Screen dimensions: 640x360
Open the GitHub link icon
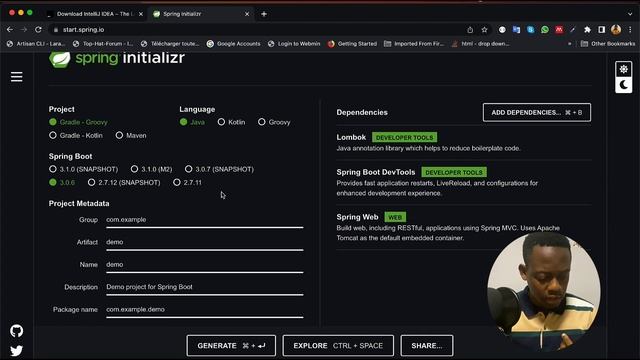click(17, 331)
